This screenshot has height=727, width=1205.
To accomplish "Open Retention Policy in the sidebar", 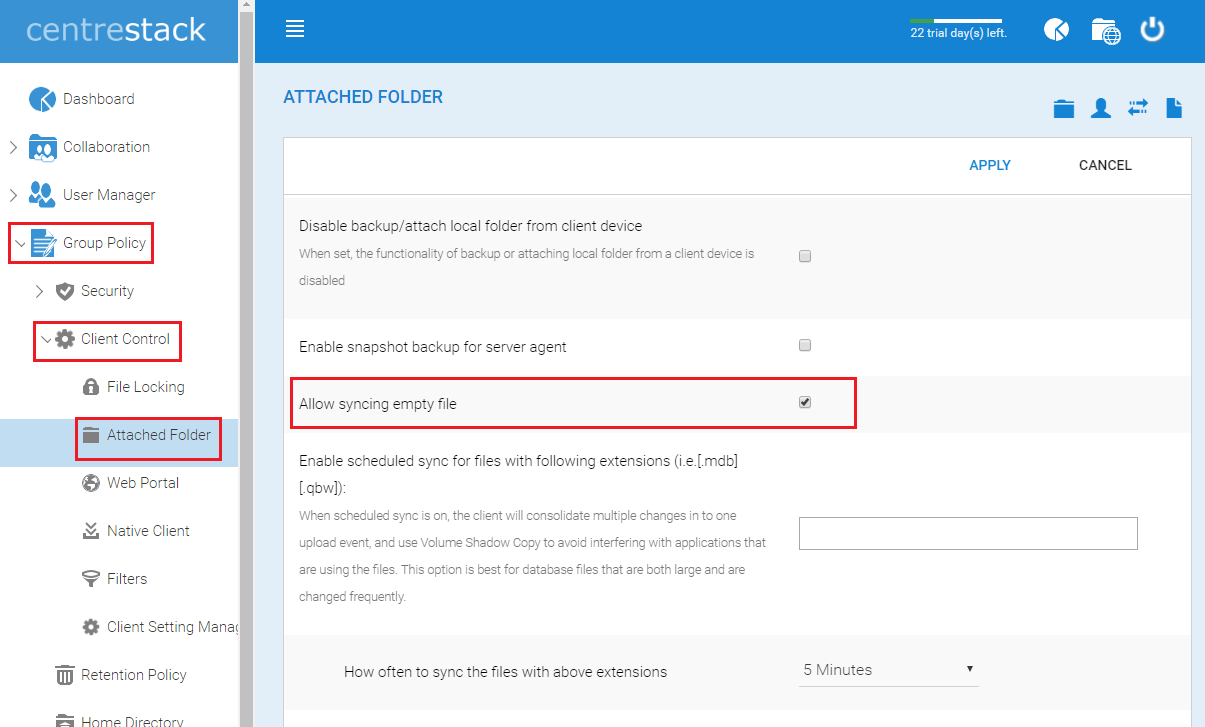I will coord(134,675).
